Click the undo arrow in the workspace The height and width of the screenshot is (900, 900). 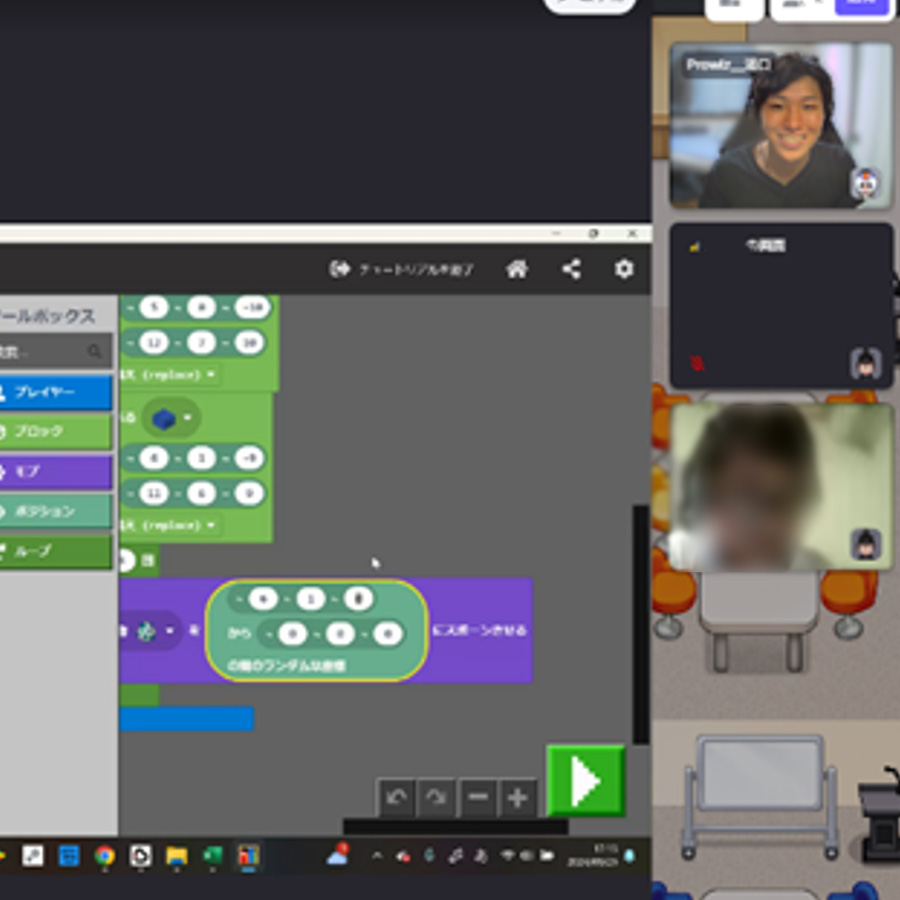pyautogui.click(x=396, y=797)
